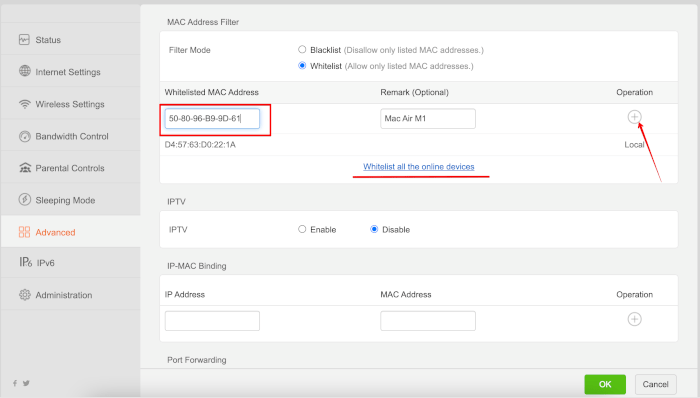700x398 pixels.
Task: Click the Whitelisted MAC Address input field
Action: point(212,119)
